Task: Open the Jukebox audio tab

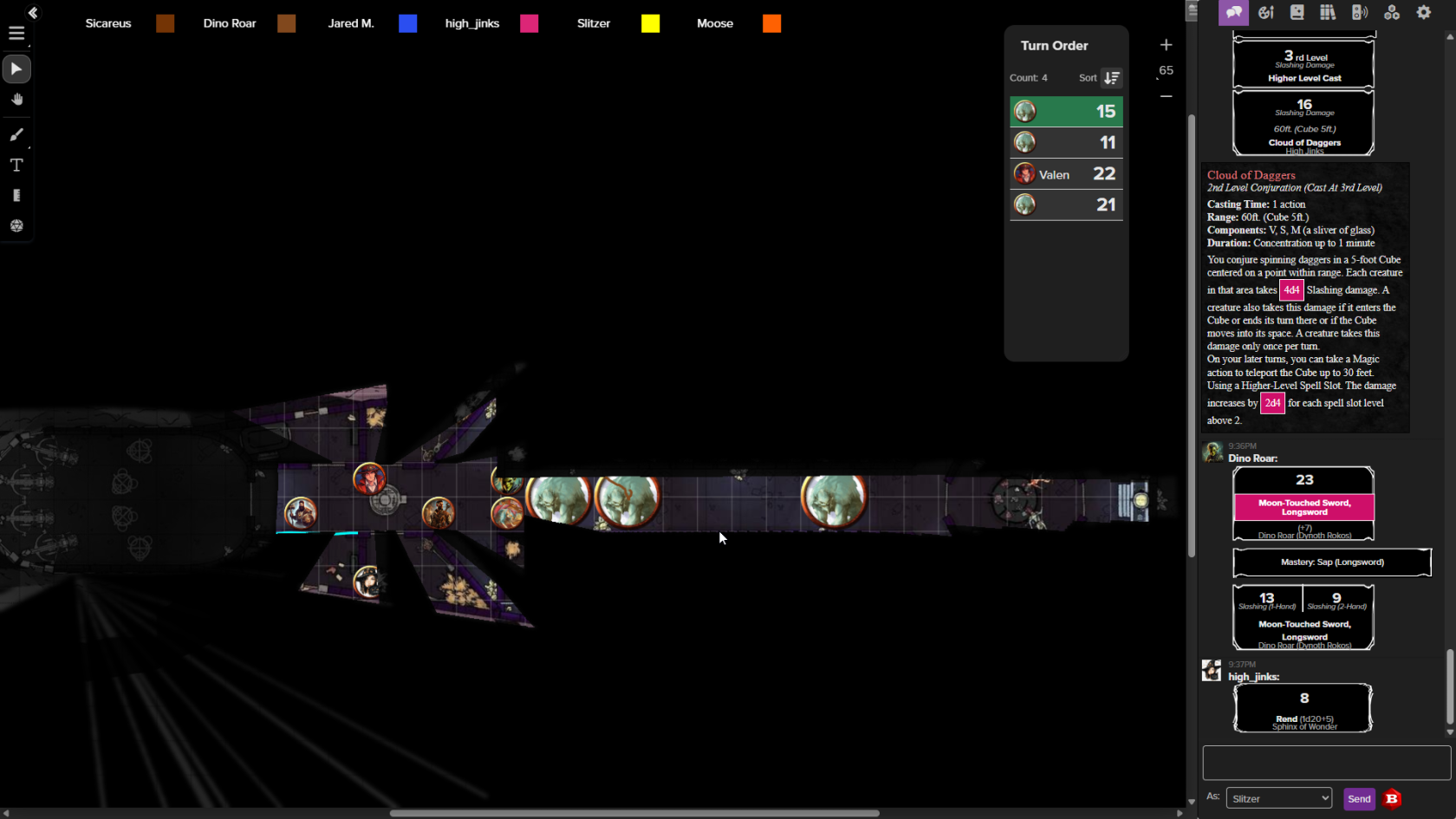Action: tap(1360, 12)
